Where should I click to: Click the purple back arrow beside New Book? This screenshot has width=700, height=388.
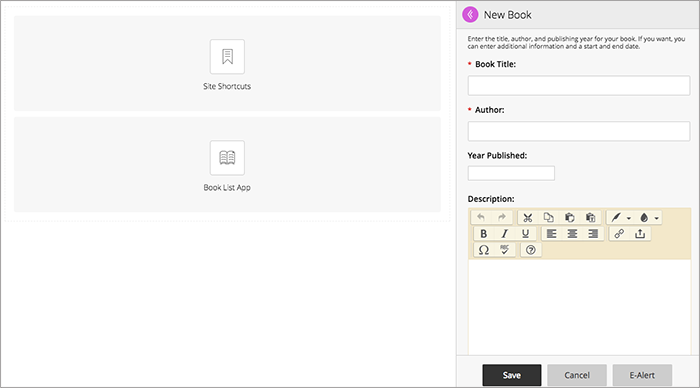tap(470, 15)
